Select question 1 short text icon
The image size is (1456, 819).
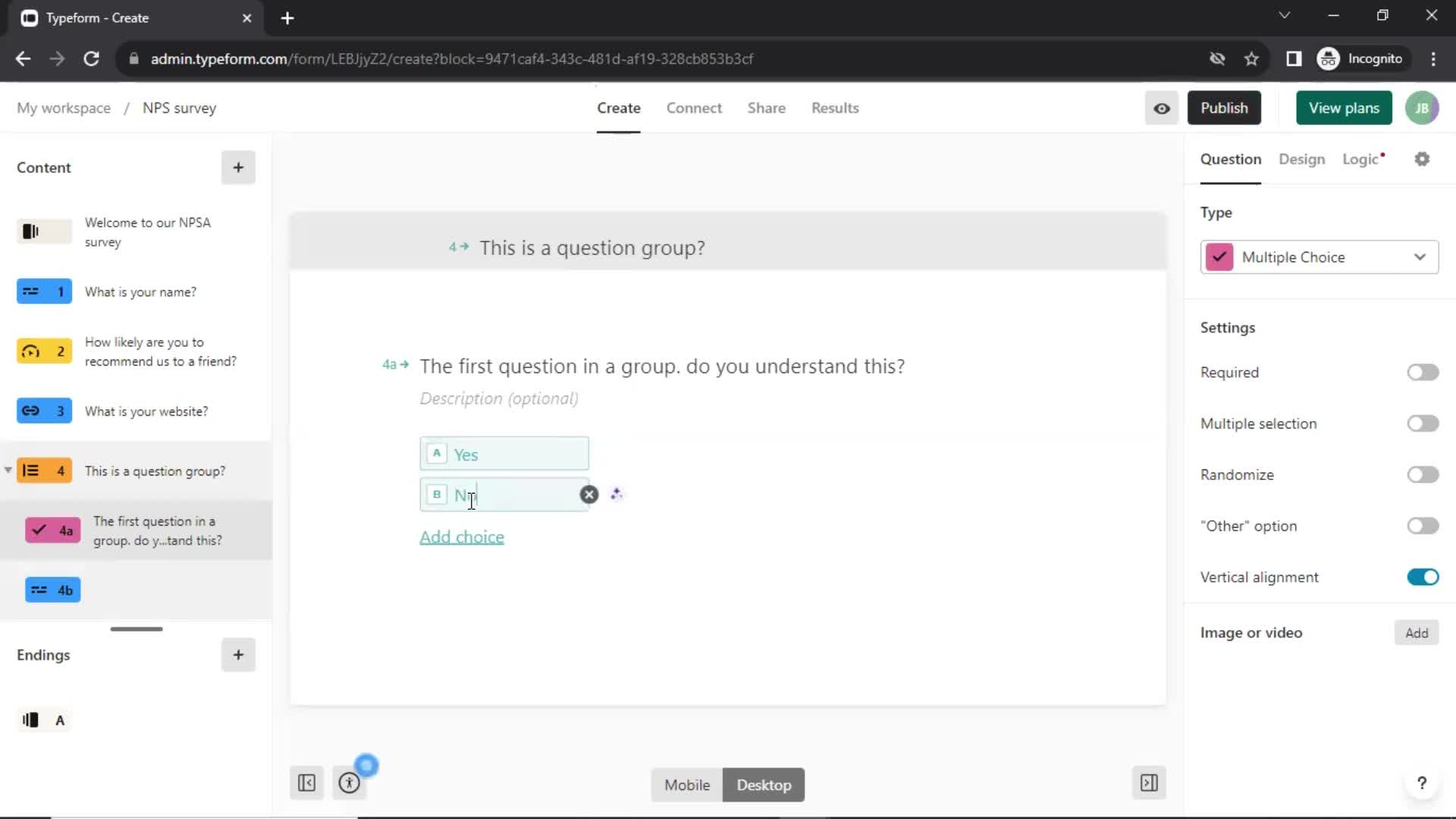[x=44, y=291]
